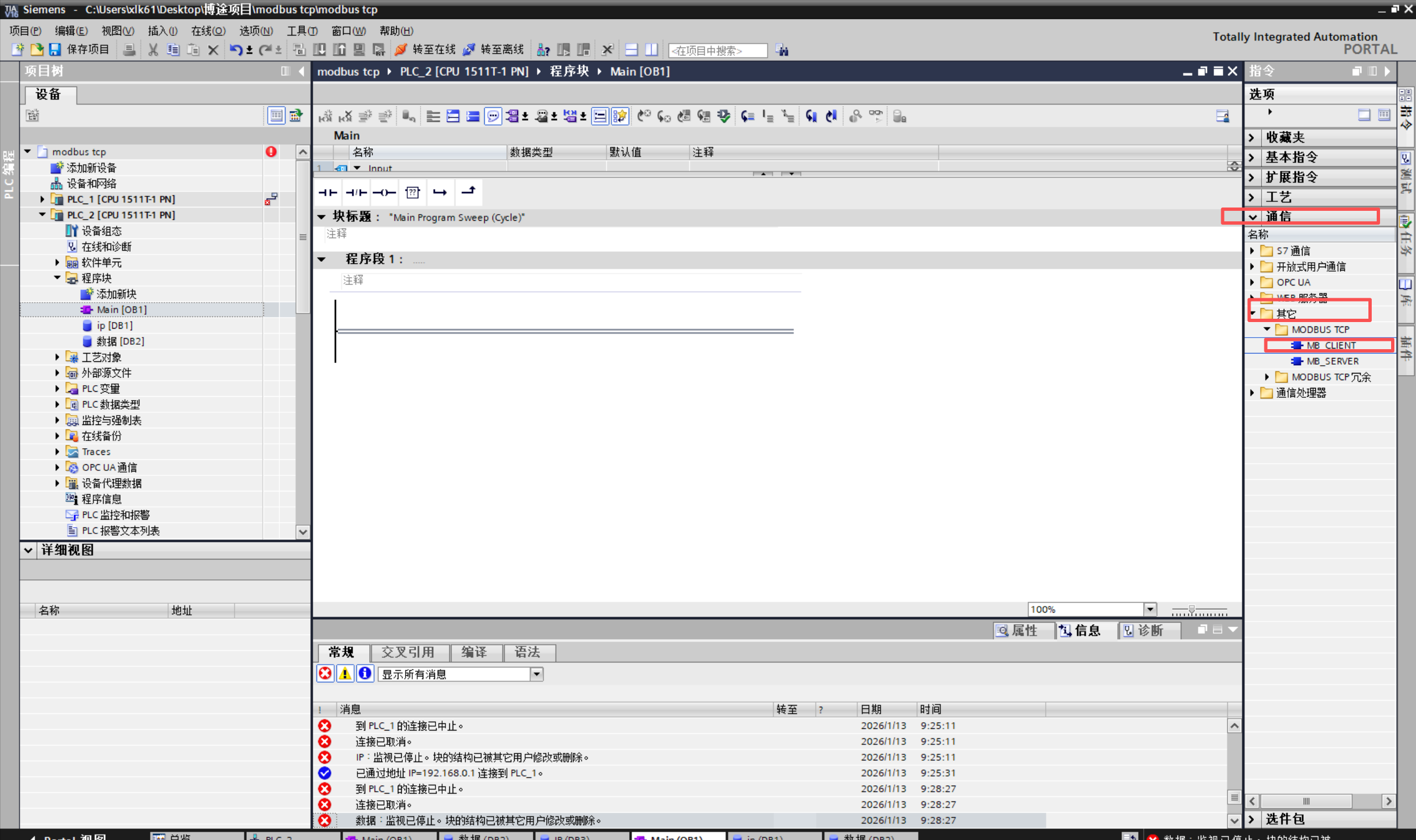Click the Undo icon in toolbar
Image resolution: width=1416 pixels, height=840 pixels.
pos(235,50)
